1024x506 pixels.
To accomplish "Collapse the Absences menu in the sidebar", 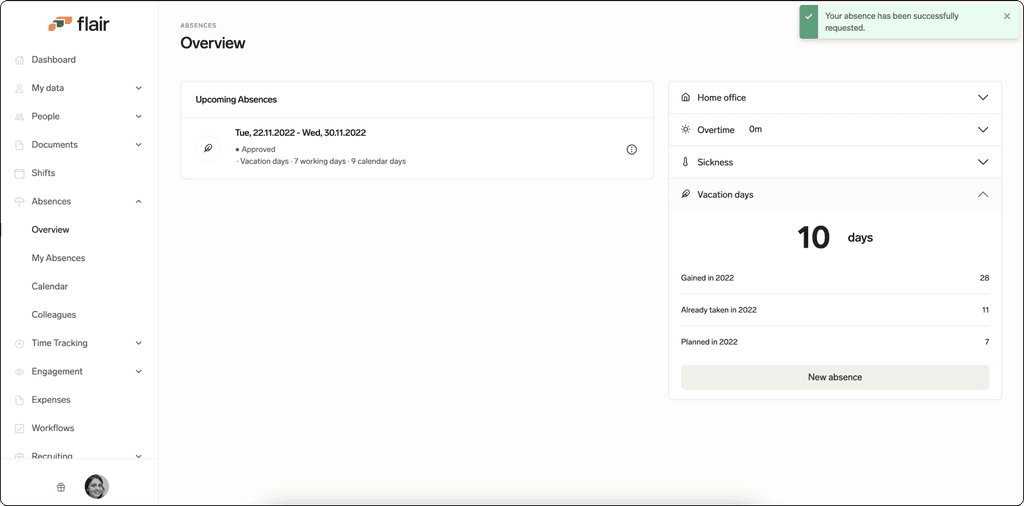I will [x=138, y=202].
